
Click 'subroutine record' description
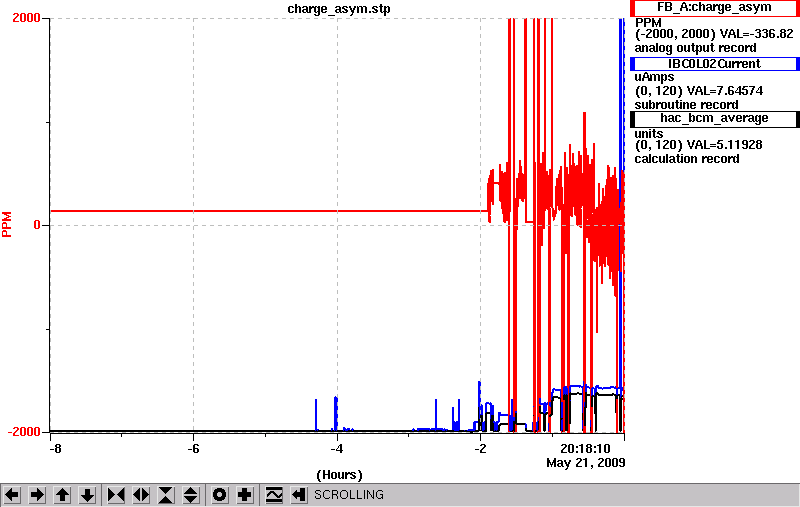click(686, 105)
